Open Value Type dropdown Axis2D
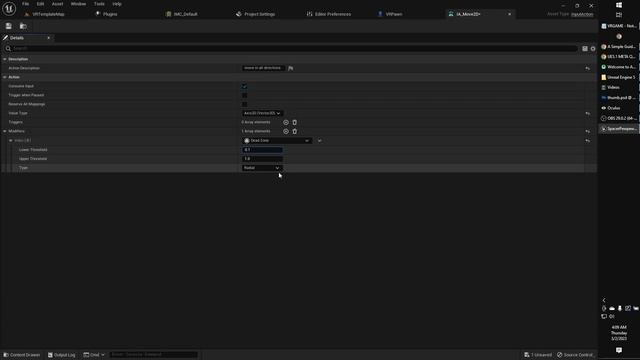The width and height of the screenshot is (640, 360). tap(262, 113)
